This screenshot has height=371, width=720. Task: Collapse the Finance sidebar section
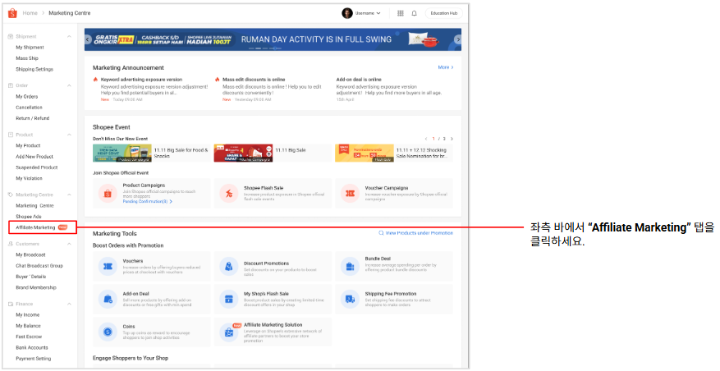coord(69,304)
